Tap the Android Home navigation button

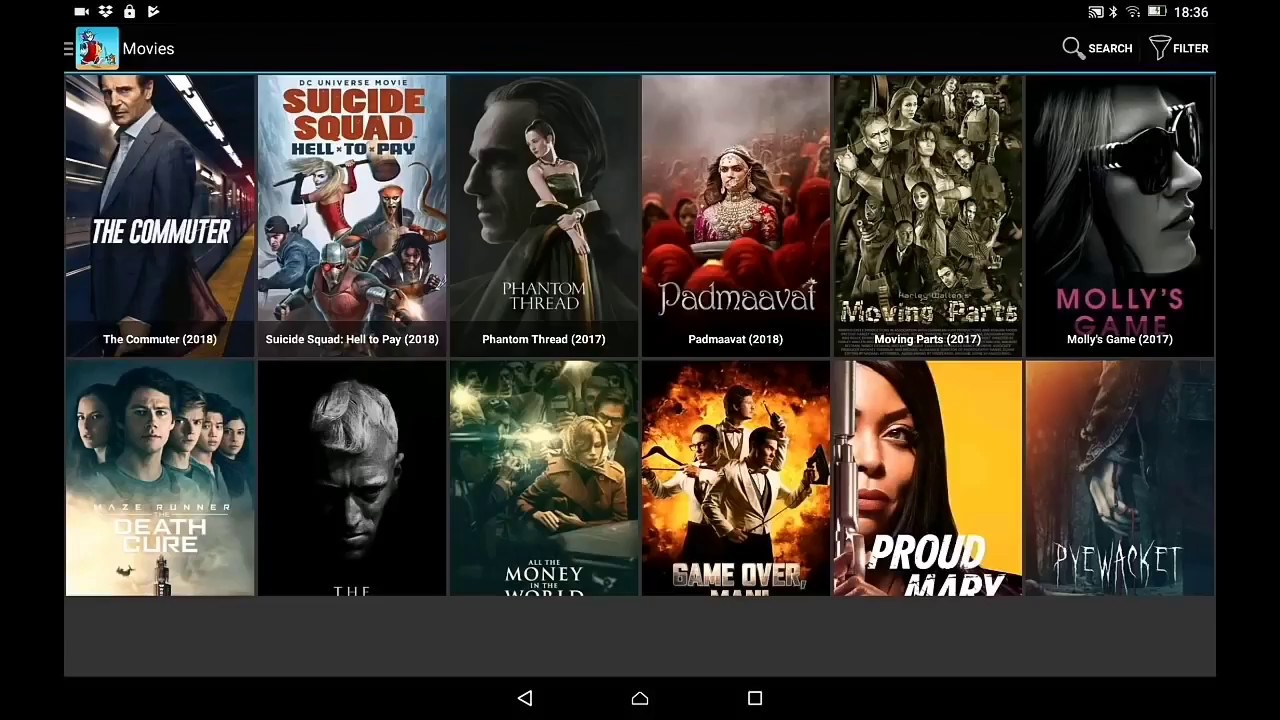640,698
